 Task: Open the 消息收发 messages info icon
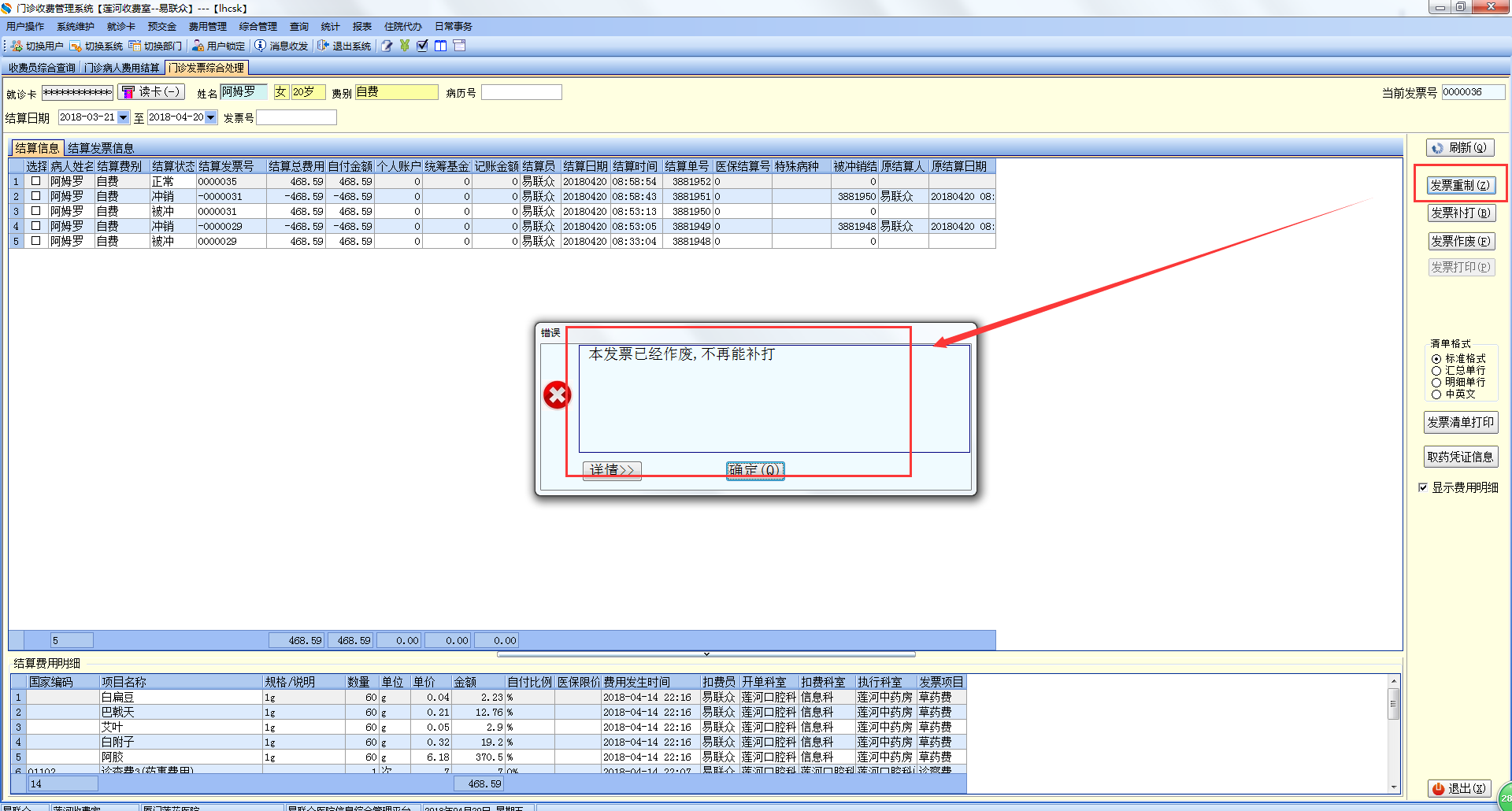[260, 46]
